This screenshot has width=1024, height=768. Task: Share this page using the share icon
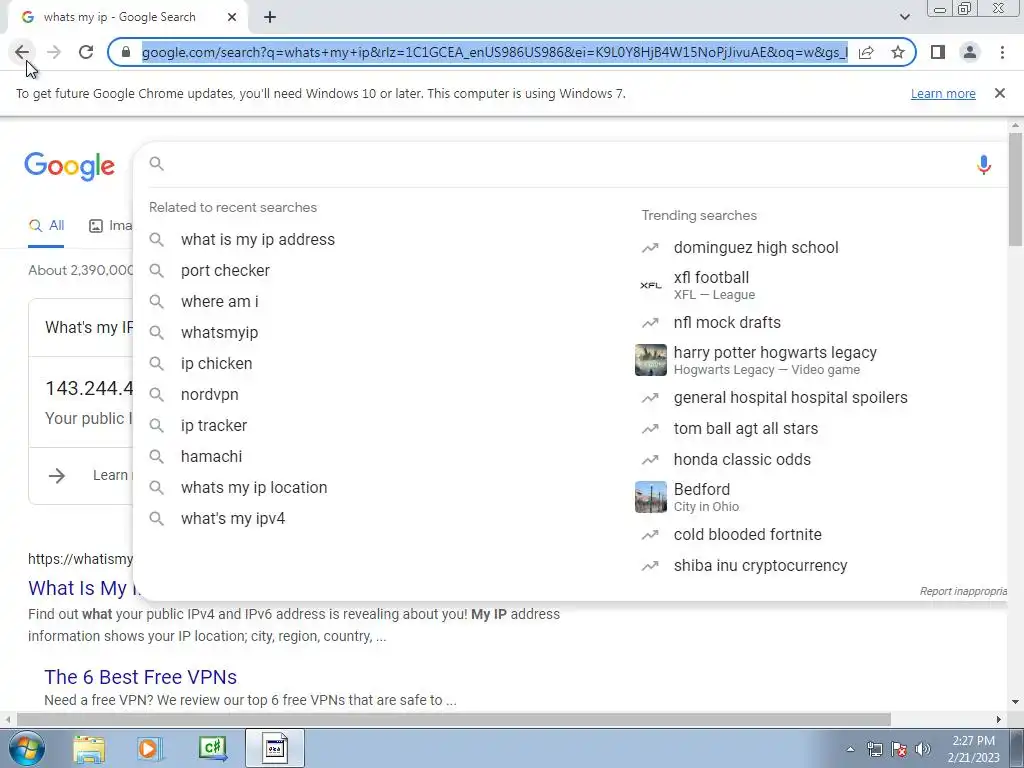pyautogui.click(x=866, y=52)
